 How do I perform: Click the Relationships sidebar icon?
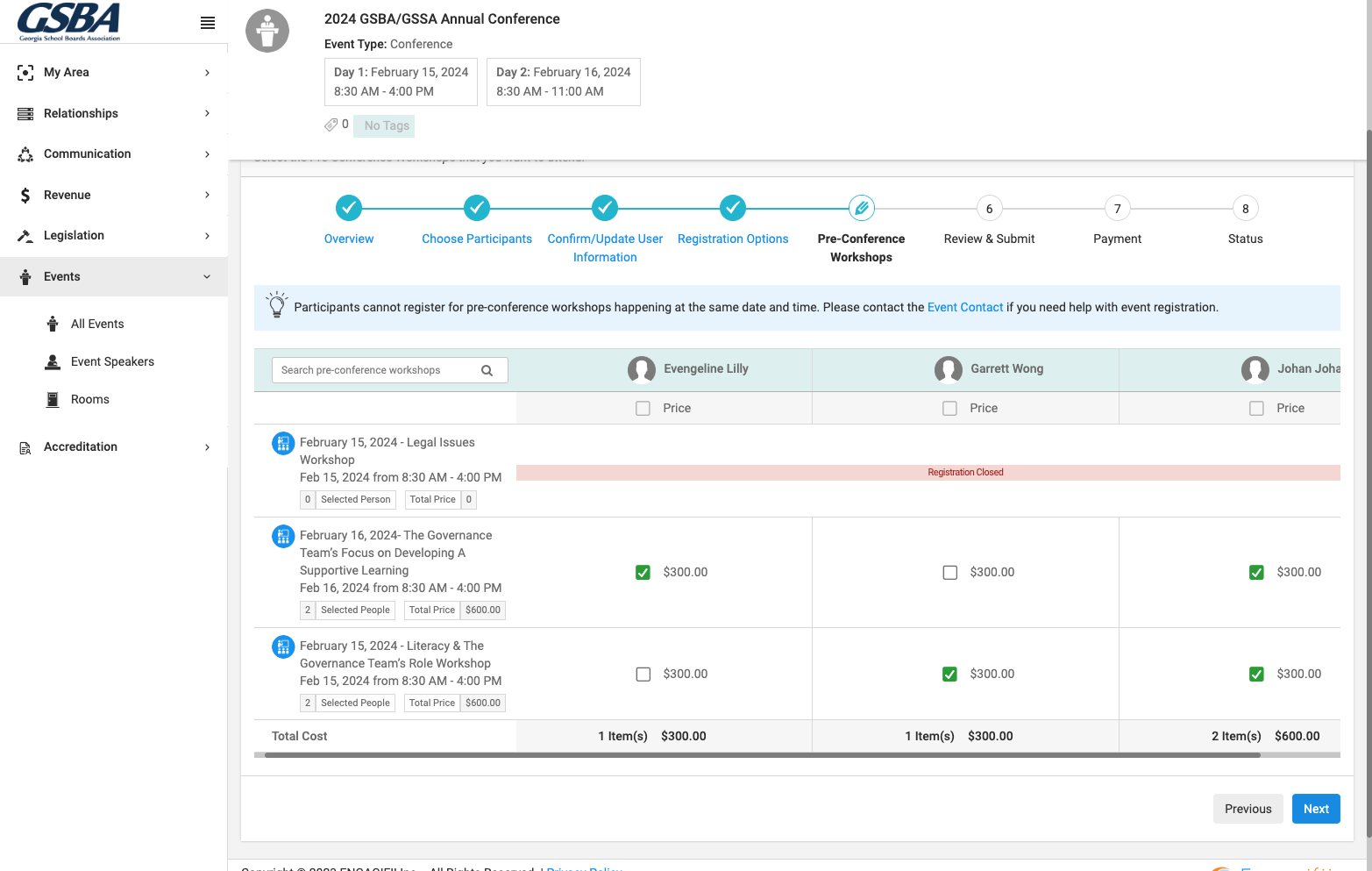[25, 114]
